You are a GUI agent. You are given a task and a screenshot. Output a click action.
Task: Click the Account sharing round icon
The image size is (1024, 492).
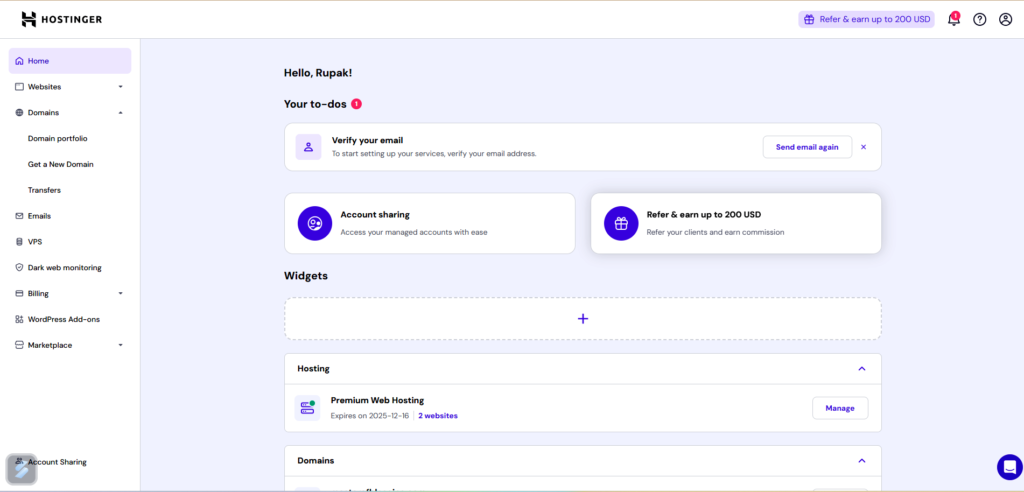coord(315,223)
